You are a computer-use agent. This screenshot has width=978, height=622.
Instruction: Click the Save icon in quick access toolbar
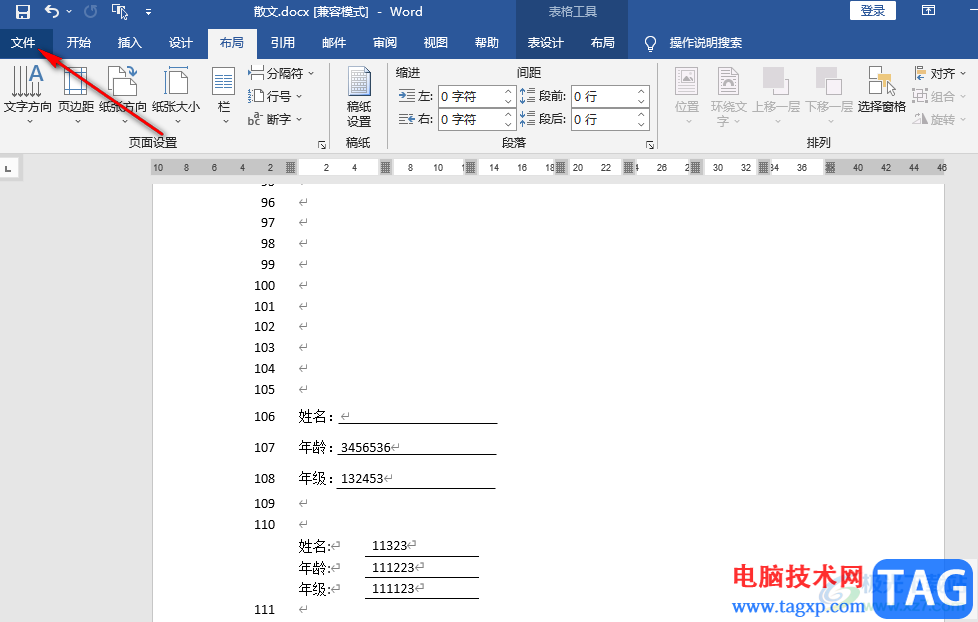click(22, 11)
